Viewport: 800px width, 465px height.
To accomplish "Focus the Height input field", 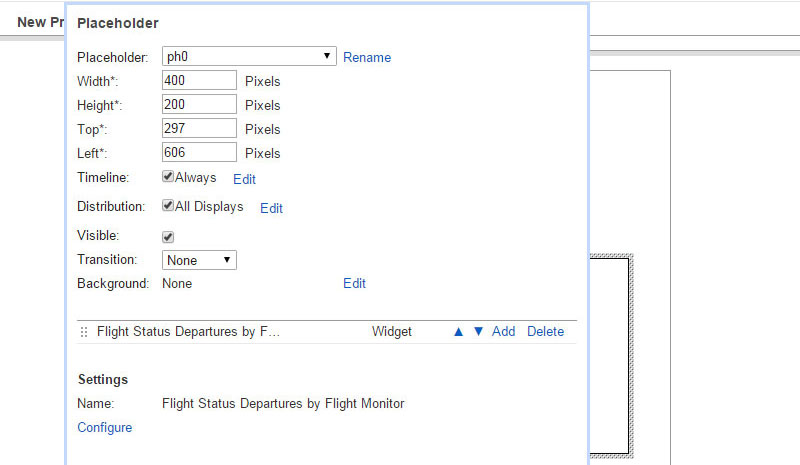I will click(x=199, y=104).
